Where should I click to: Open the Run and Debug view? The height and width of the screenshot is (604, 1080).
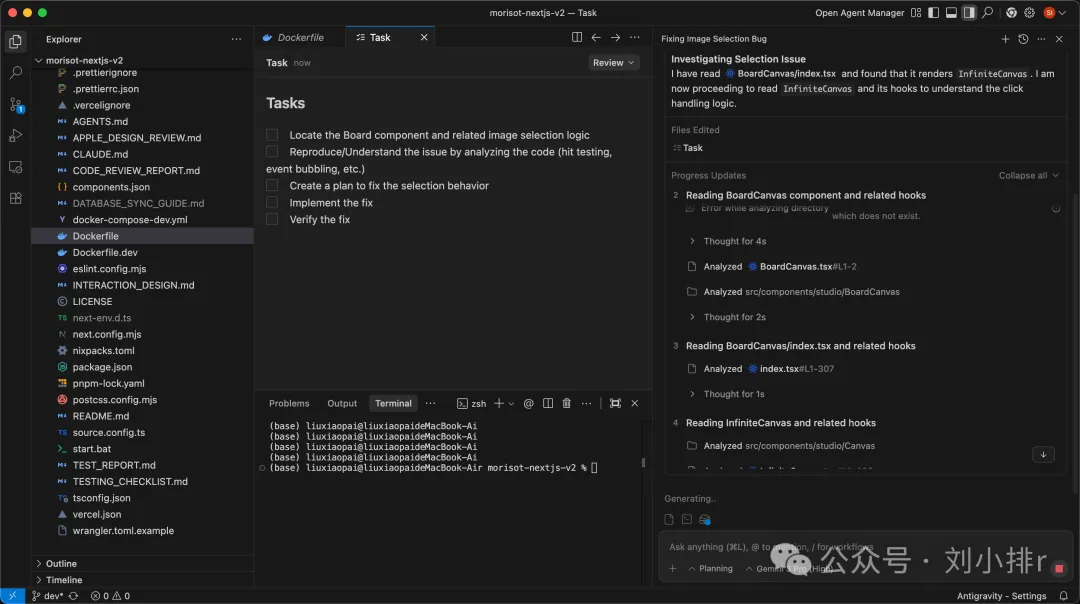[x=15, y=135]
